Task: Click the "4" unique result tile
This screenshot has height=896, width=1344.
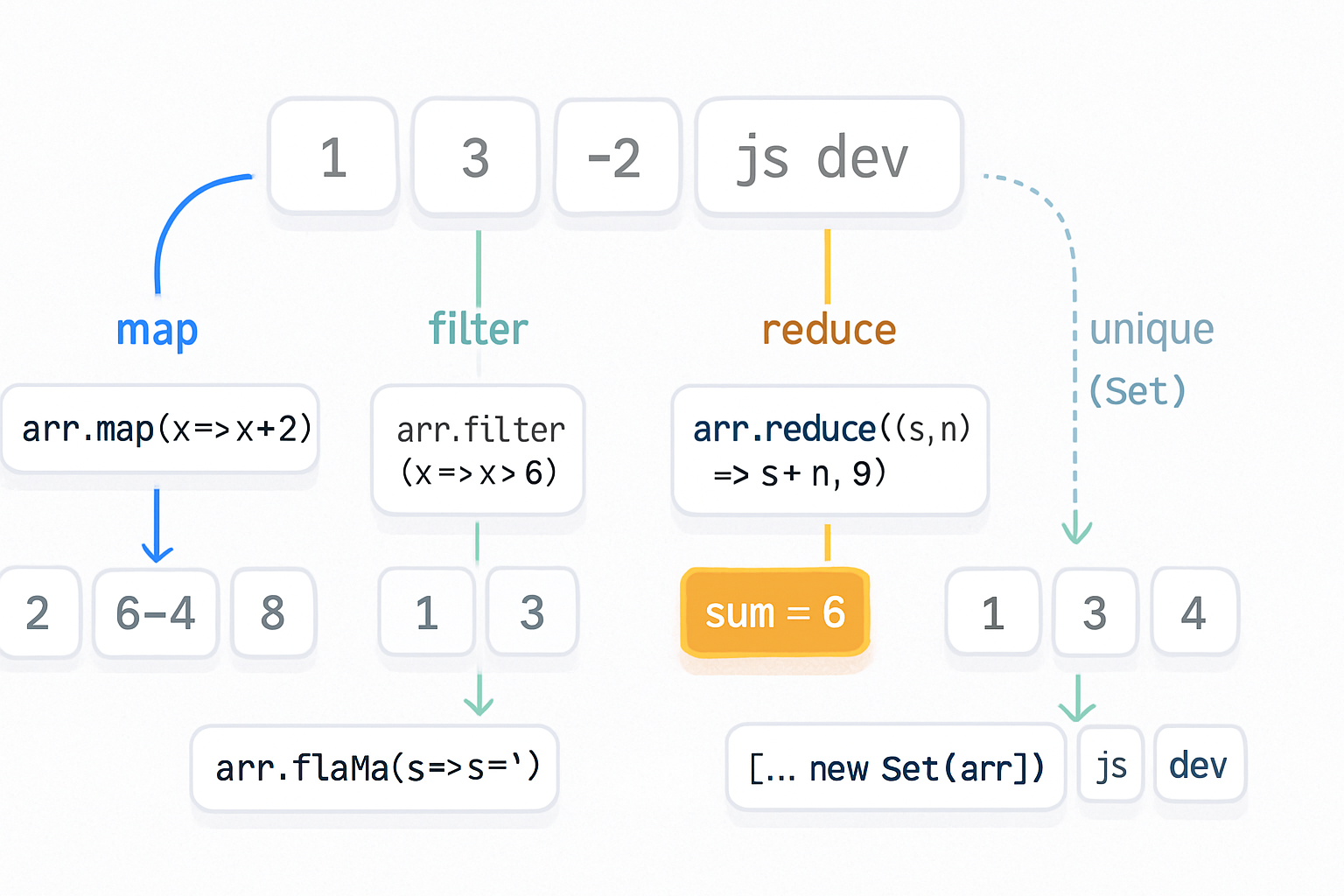Action: pyautogui.click(x=1194, y=612)
